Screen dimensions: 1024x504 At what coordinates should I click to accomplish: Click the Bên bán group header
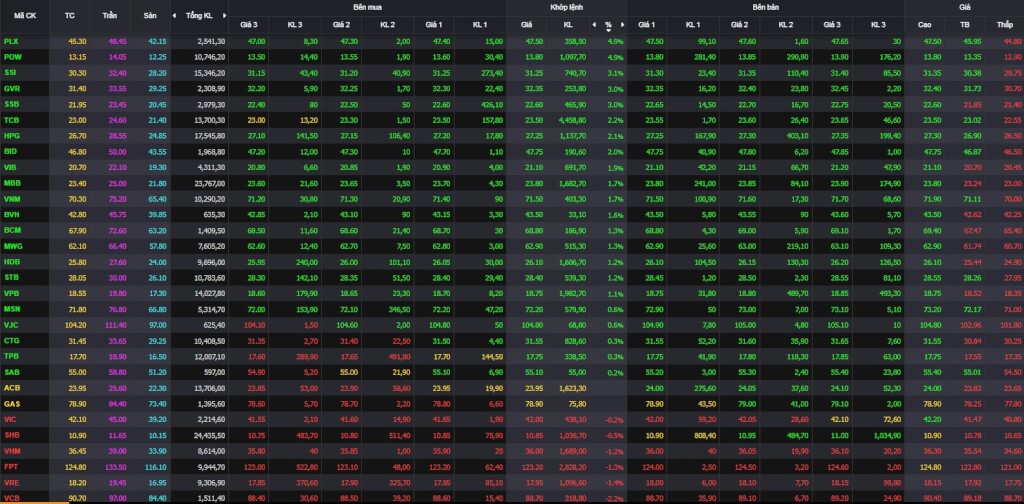coord(765,7)
